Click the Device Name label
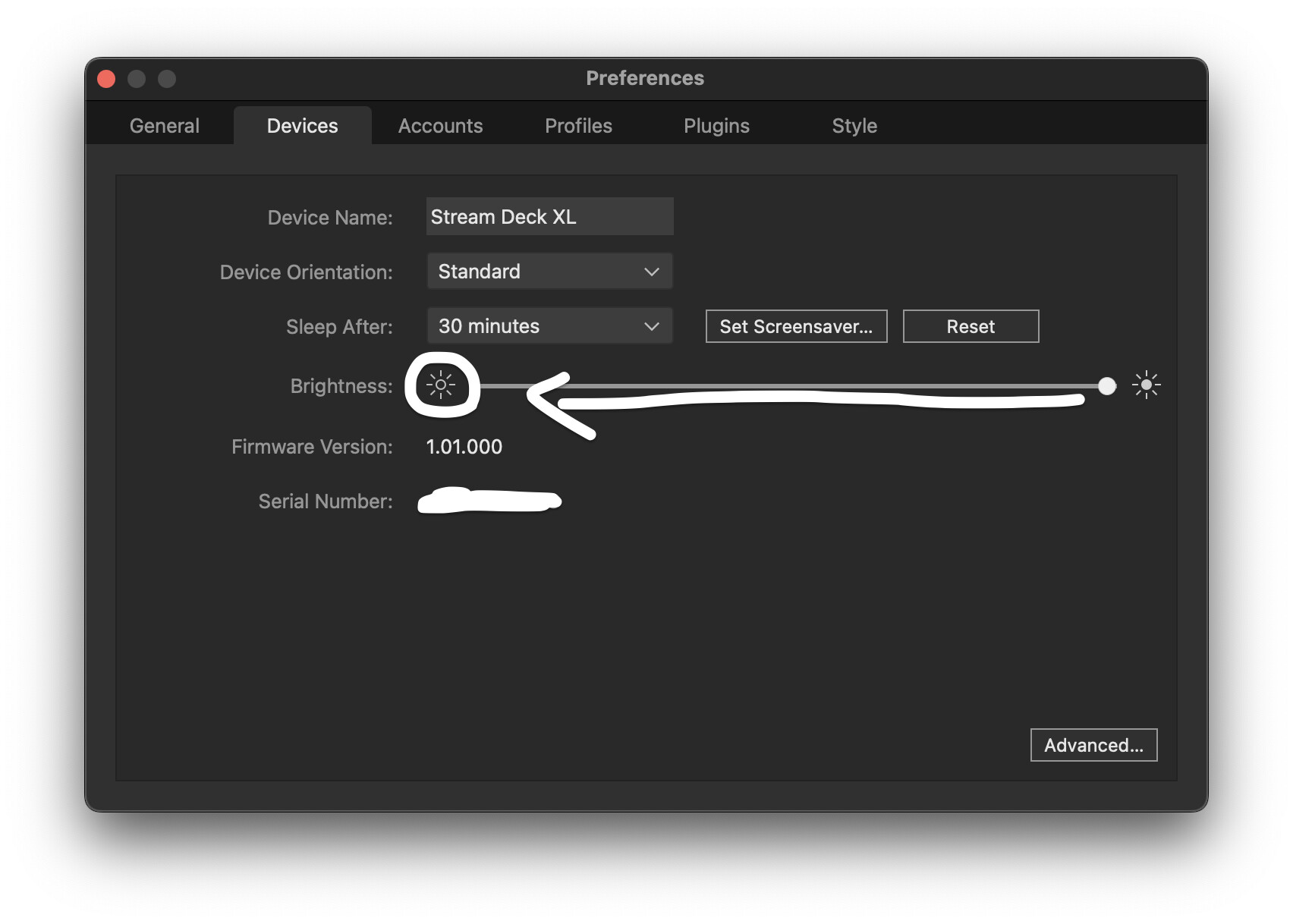1293x924 pixels. [x=330, y=218]
